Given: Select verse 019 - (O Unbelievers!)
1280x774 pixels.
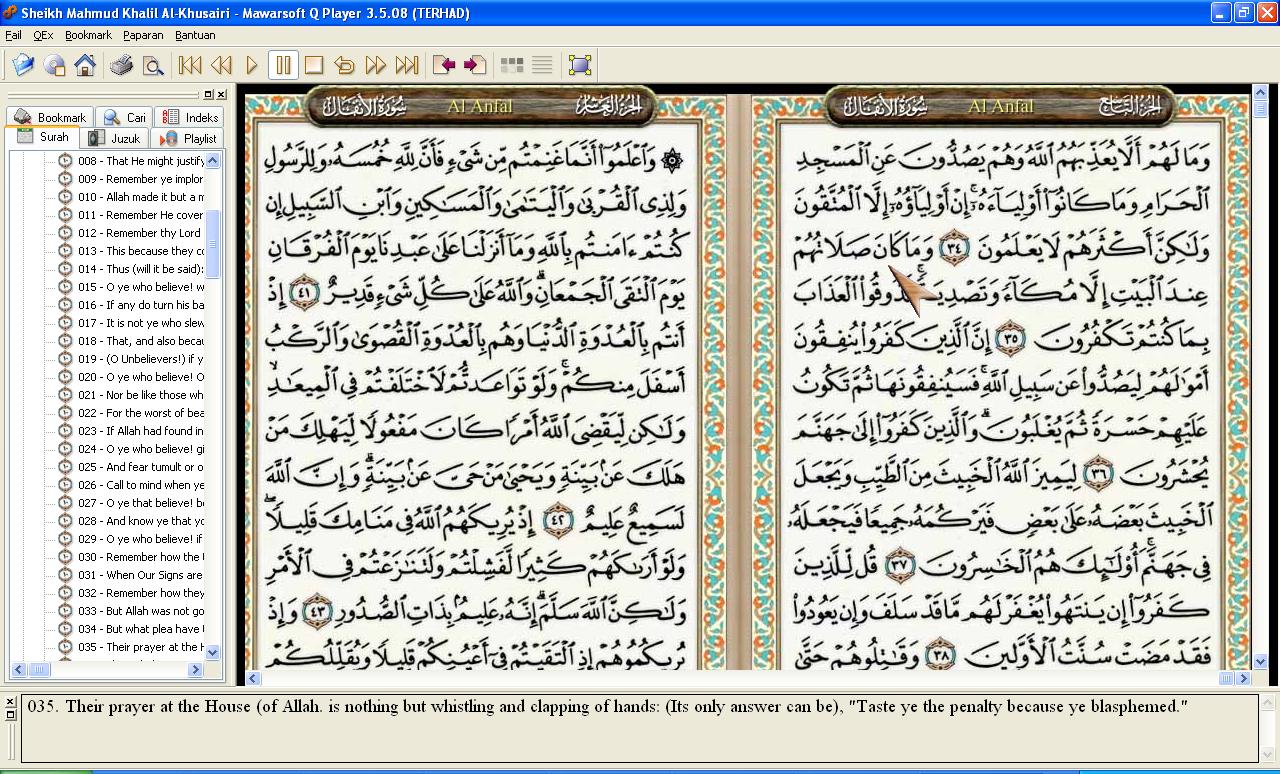Looking at the screenshot, I should pyautogui.click(x=140, y=359).
